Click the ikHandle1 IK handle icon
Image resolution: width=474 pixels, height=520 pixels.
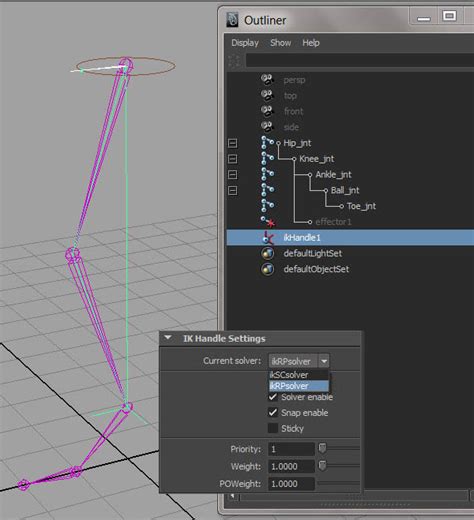point(268,237)
